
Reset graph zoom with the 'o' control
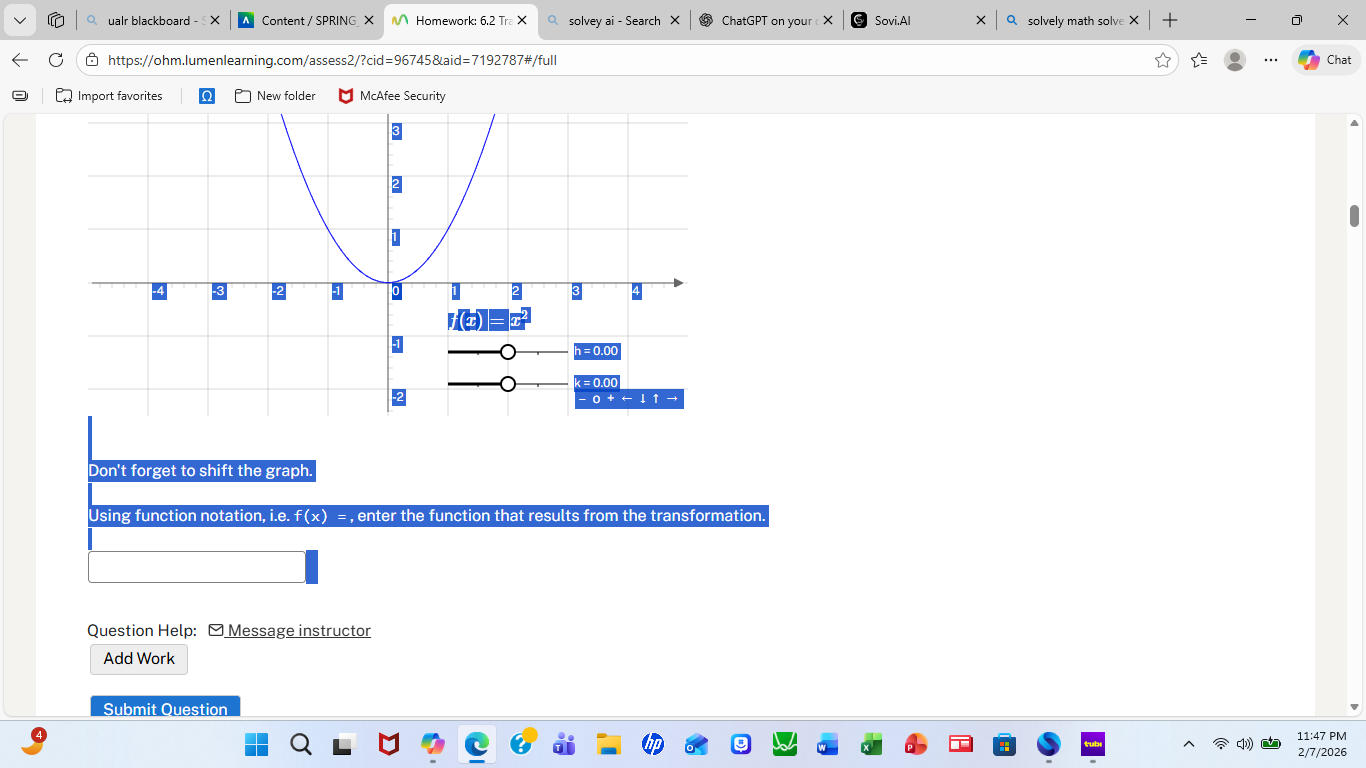tap(596, 399)
